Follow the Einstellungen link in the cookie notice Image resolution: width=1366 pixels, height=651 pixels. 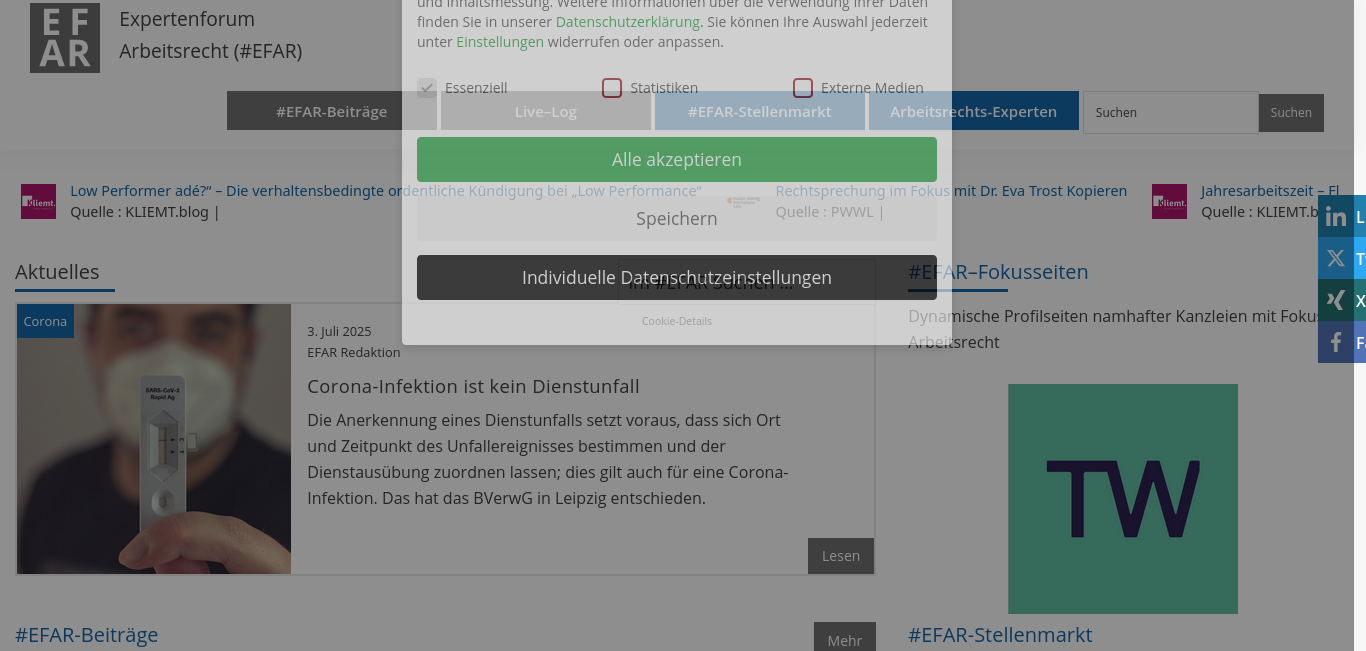pyautogui.click(x=500, y=42)
